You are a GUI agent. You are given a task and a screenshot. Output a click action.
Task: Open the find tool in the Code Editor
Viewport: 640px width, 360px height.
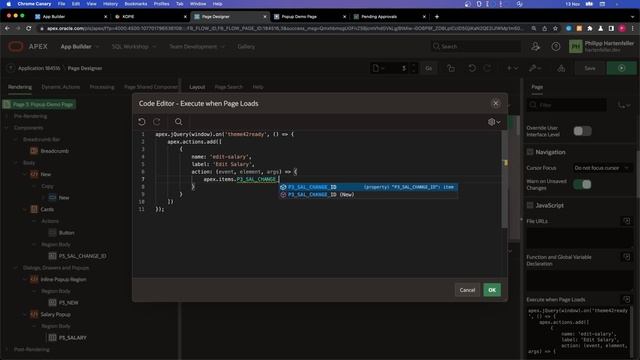point(178,122)
